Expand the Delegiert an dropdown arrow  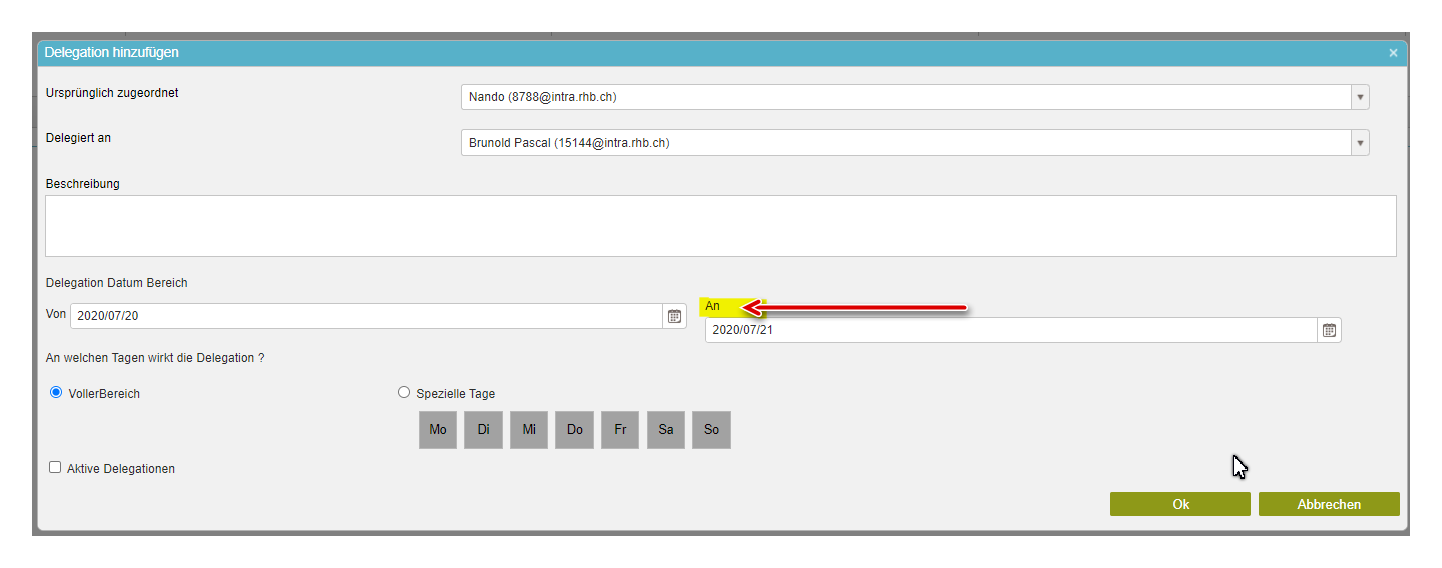1359,143
